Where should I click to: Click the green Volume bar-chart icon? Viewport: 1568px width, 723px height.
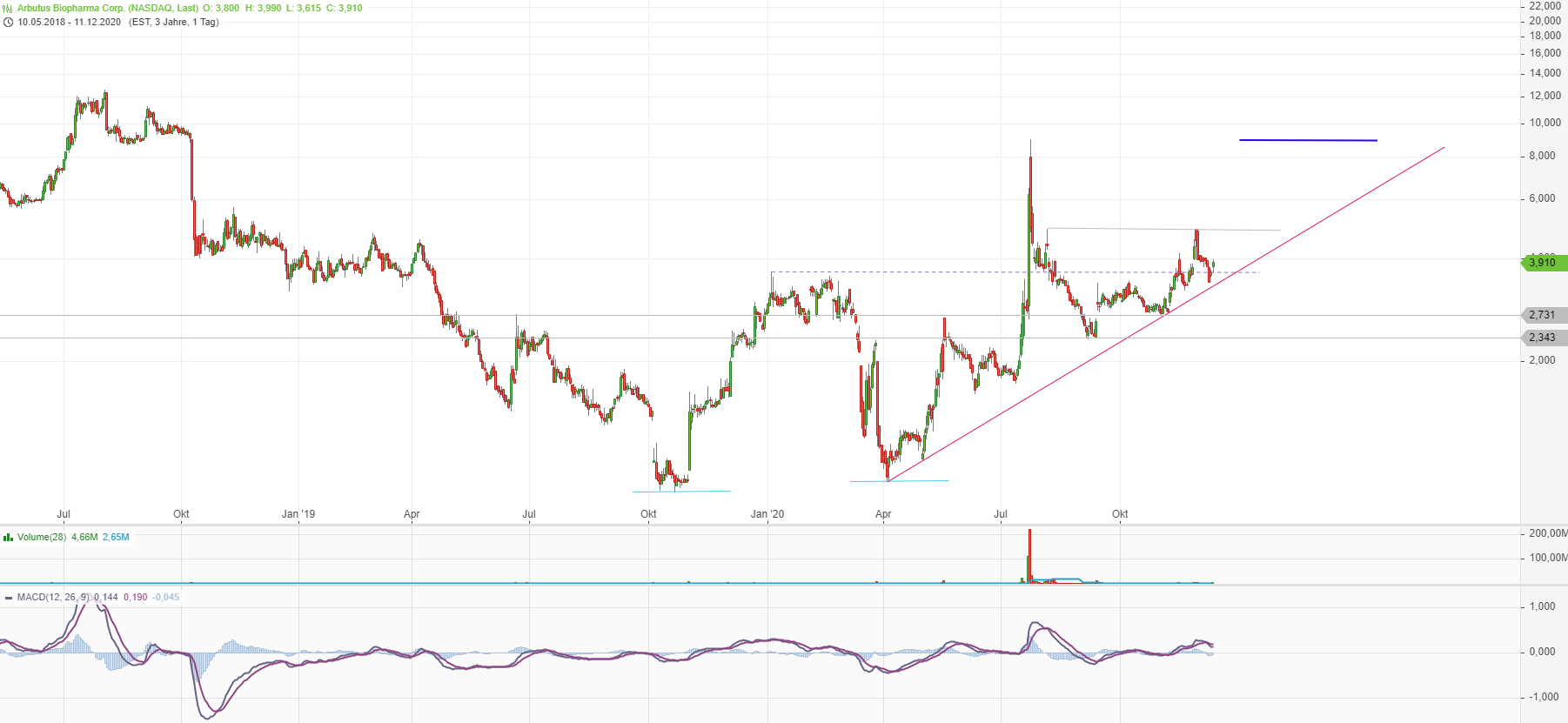8,538
